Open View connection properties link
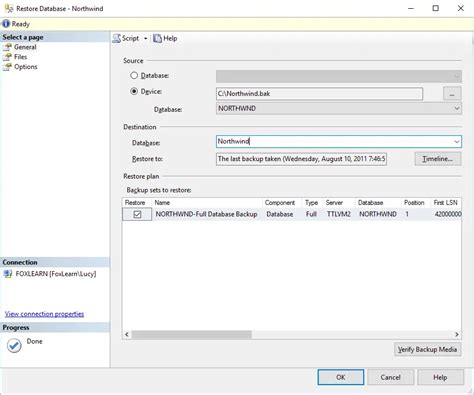 click(x=44, y=314)
